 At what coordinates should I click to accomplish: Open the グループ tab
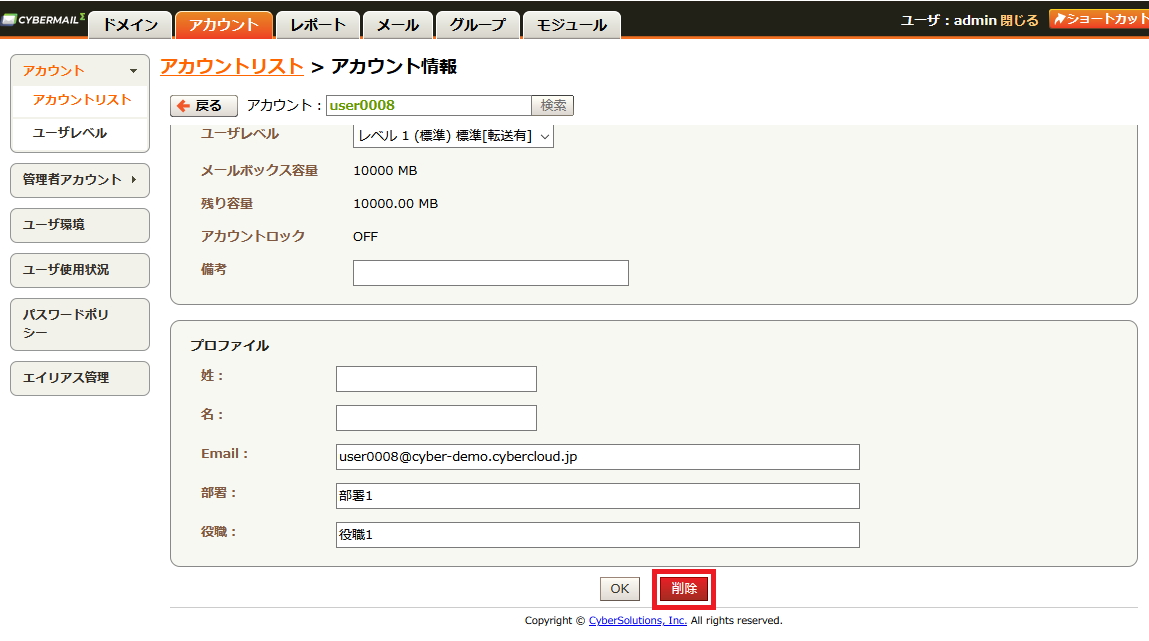click(x=478, y=25)
